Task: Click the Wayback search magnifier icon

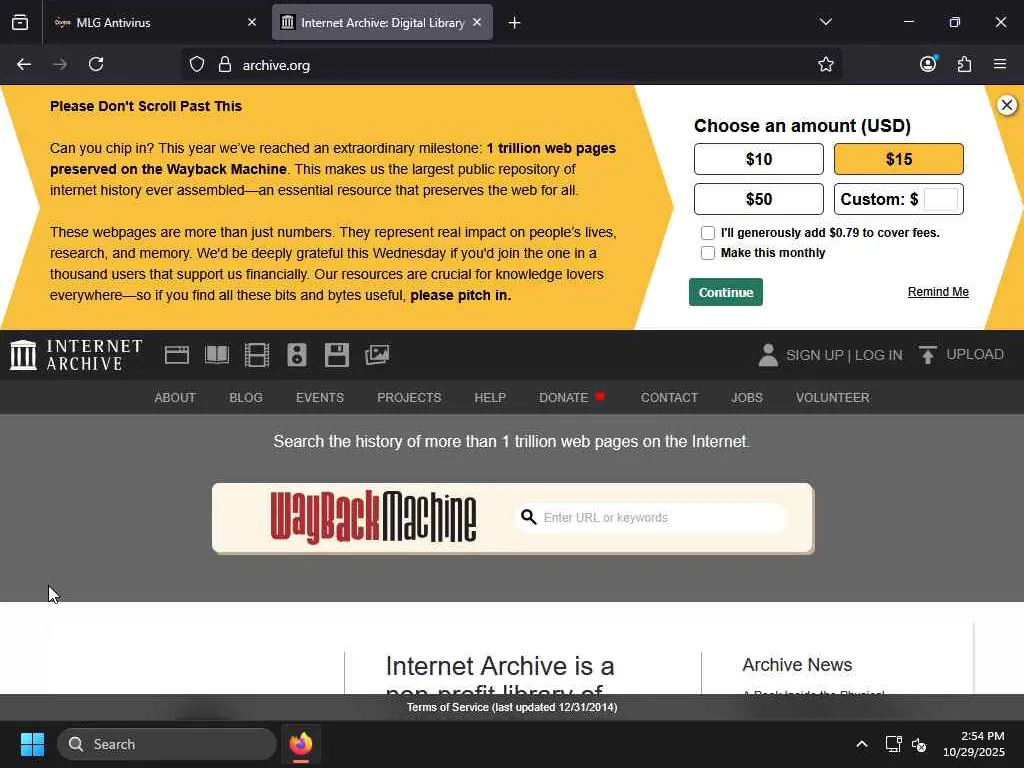Action: point(528,517)
